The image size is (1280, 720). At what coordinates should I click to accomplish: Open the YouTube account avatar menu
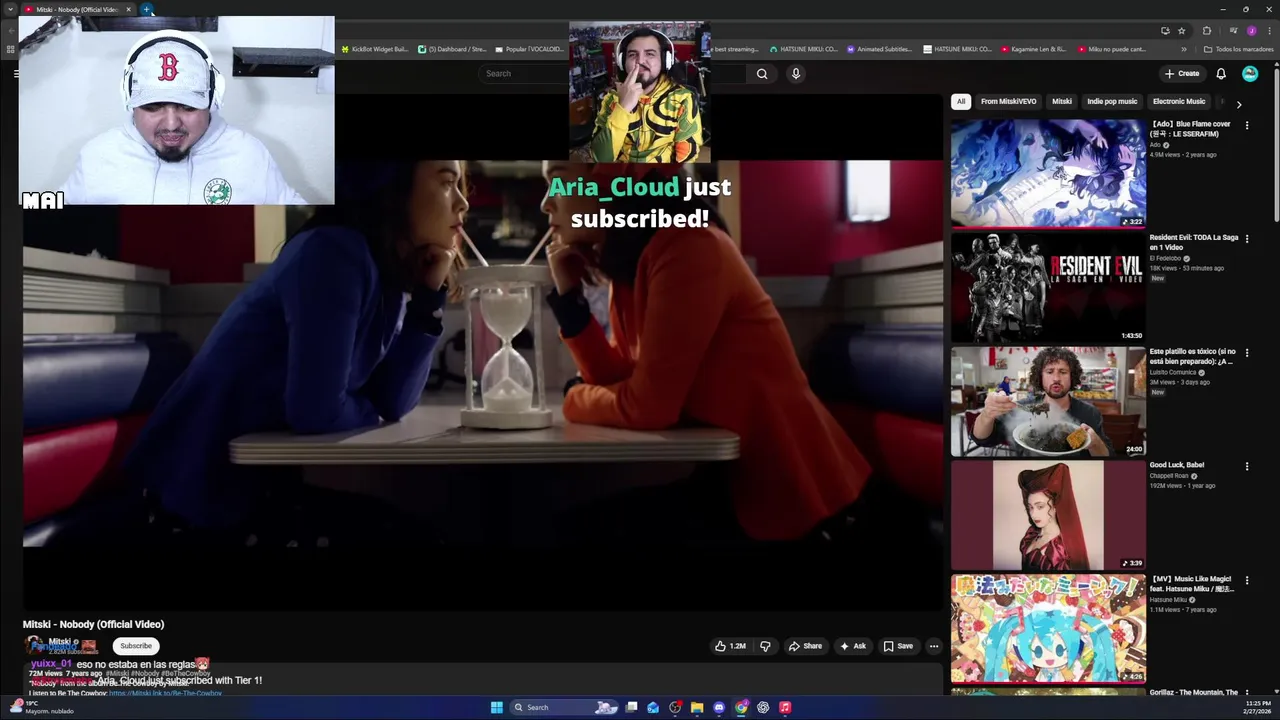[1250, 73]
